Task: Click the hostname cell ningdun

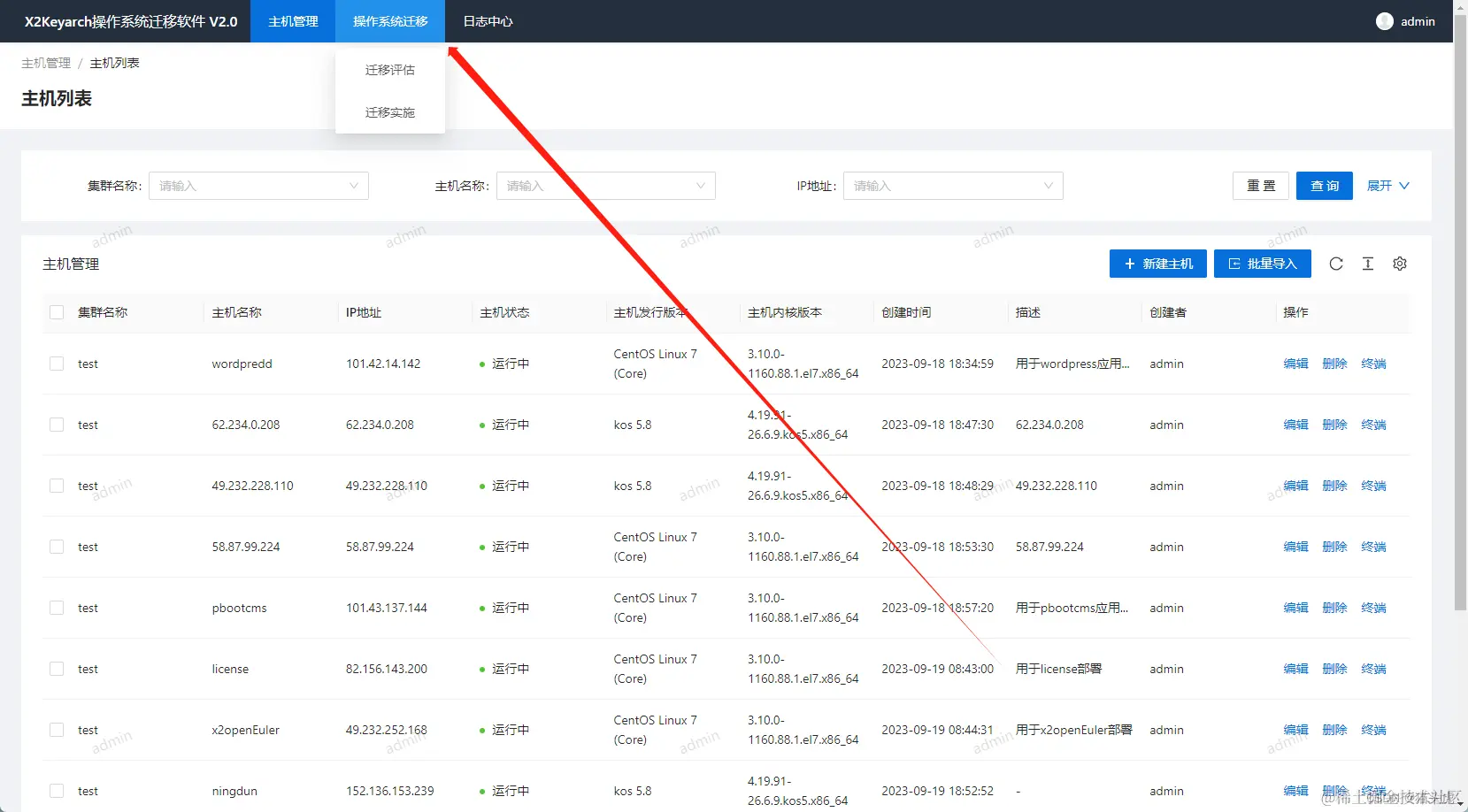Action: (x=234, y=791)
